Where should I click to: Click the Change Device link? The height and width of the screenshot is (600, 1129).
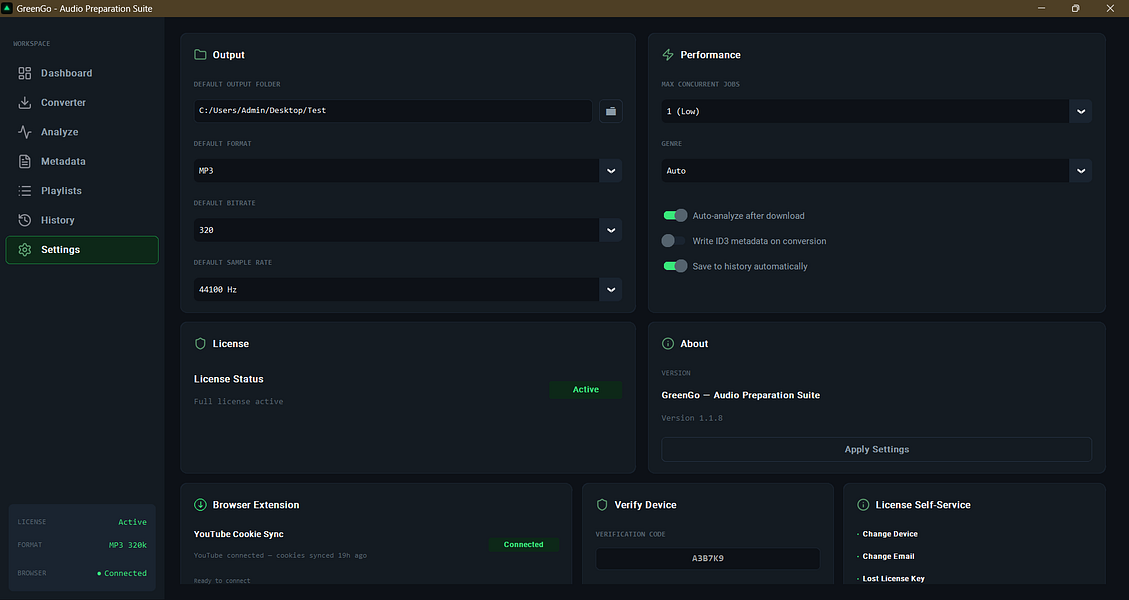890,534
